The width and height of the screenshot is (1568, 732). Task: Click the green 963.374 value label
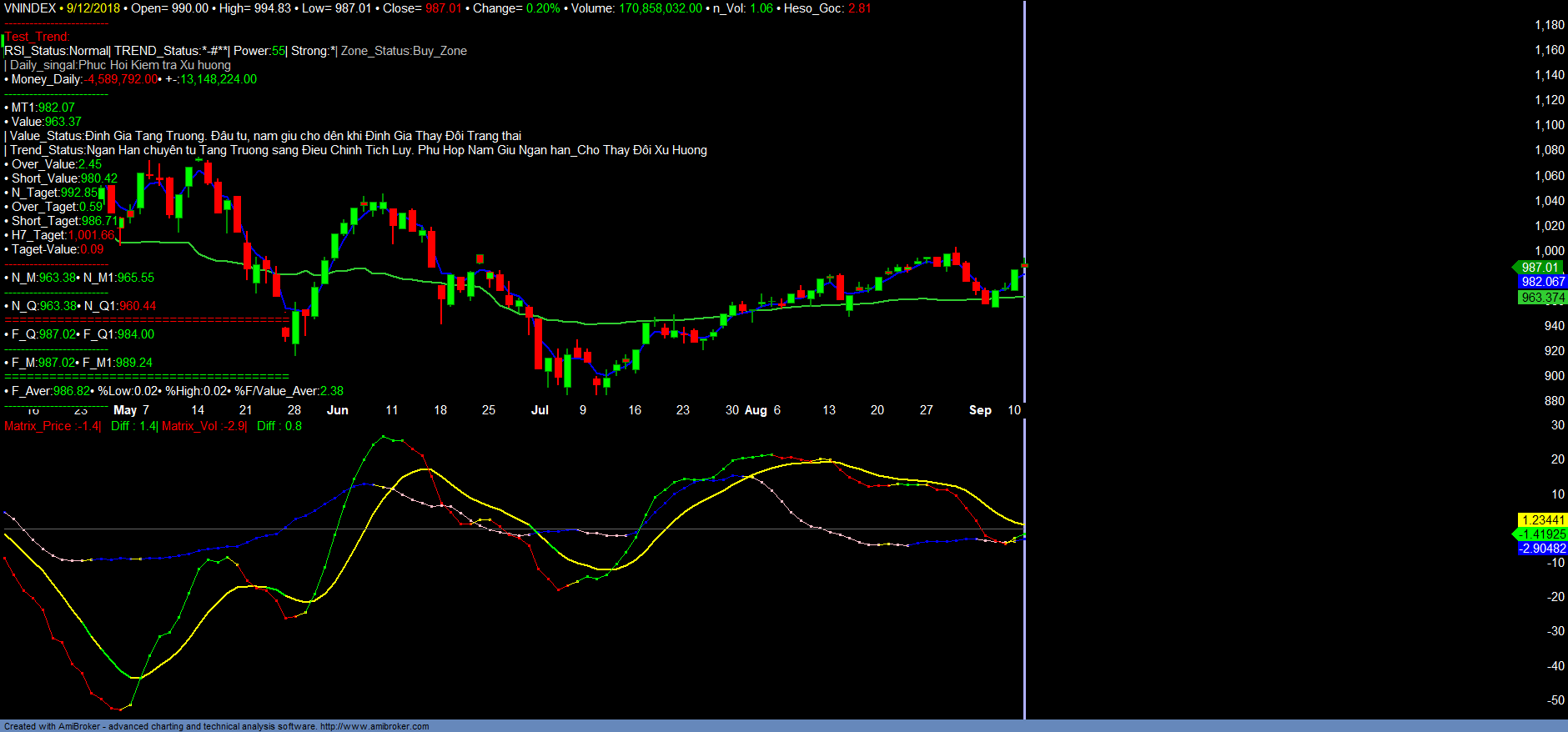click(1542, 298)
